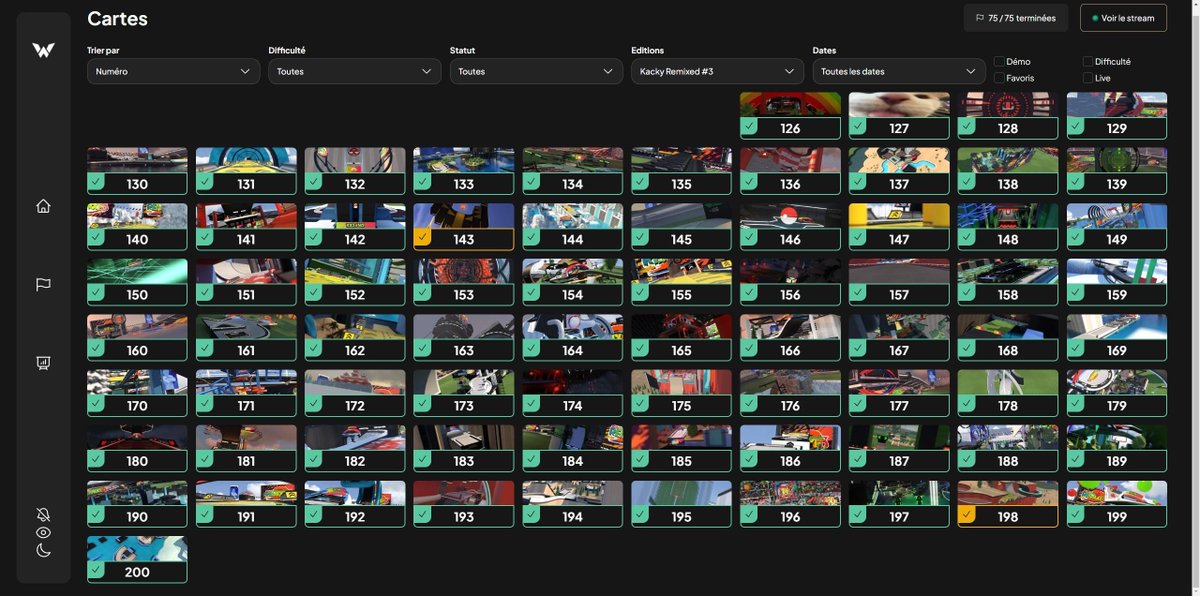
Task: Click the green checkmark on map 177
Action: (858, 404)
